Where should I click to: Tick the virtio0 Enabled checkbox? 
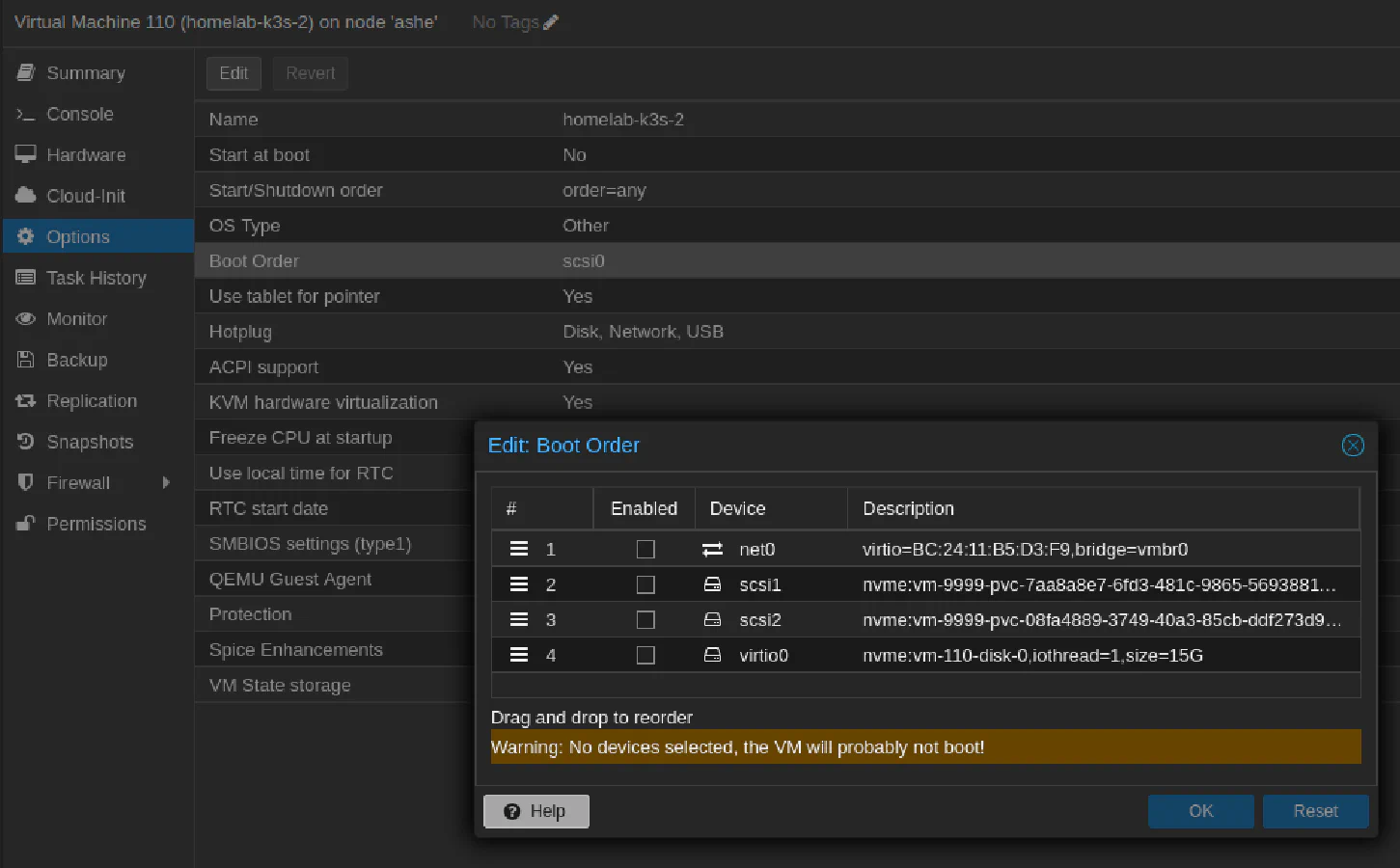tap(645, 655)
